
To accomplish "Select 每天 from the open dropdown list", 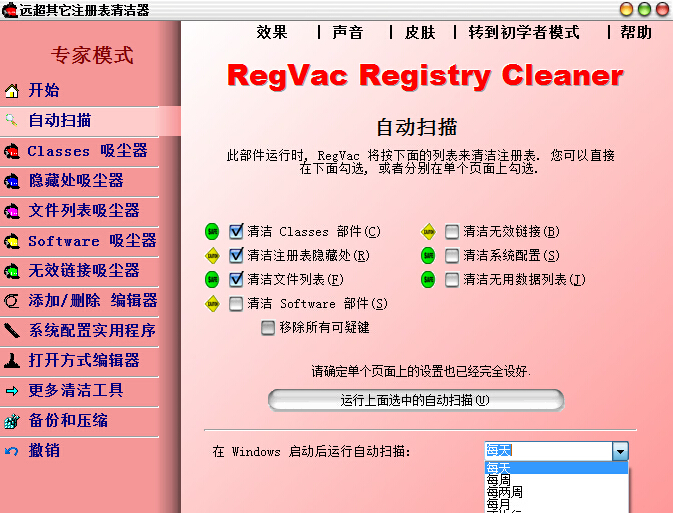I will click(556, 467).
